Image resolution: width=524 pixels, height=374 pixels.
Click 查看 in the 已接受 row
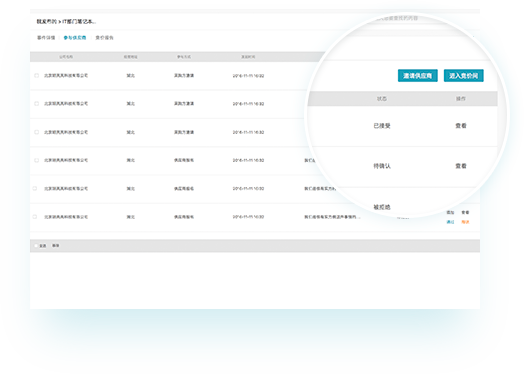tap(461, 126)
